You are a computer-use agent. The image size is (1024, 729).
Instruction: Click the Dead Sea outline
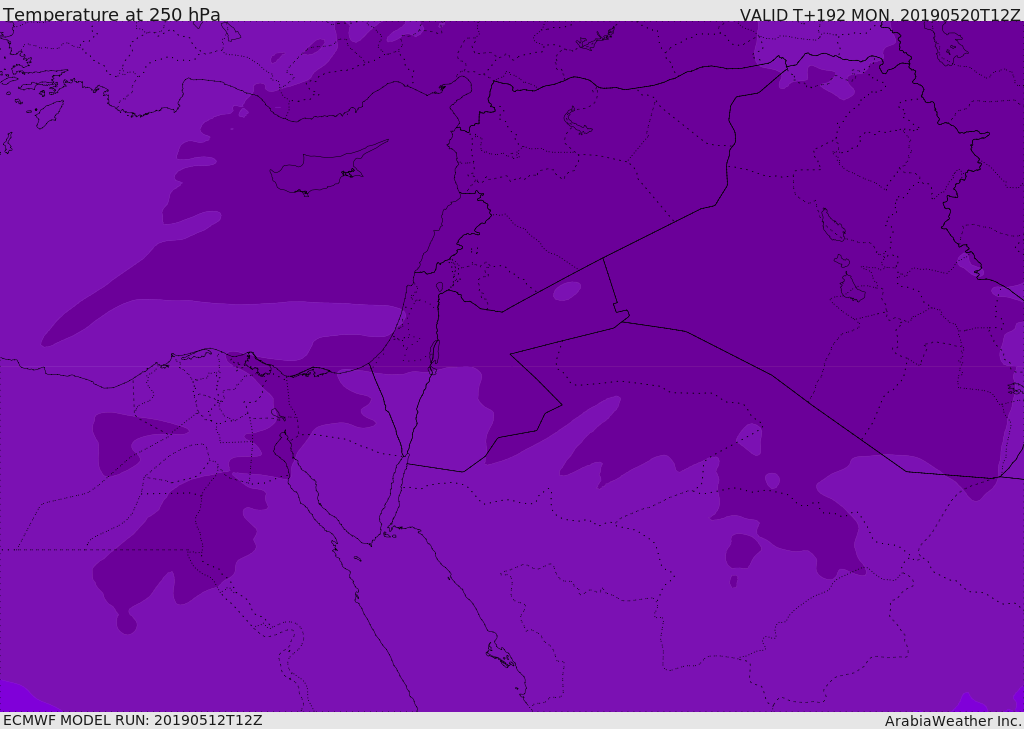(434, 355)
